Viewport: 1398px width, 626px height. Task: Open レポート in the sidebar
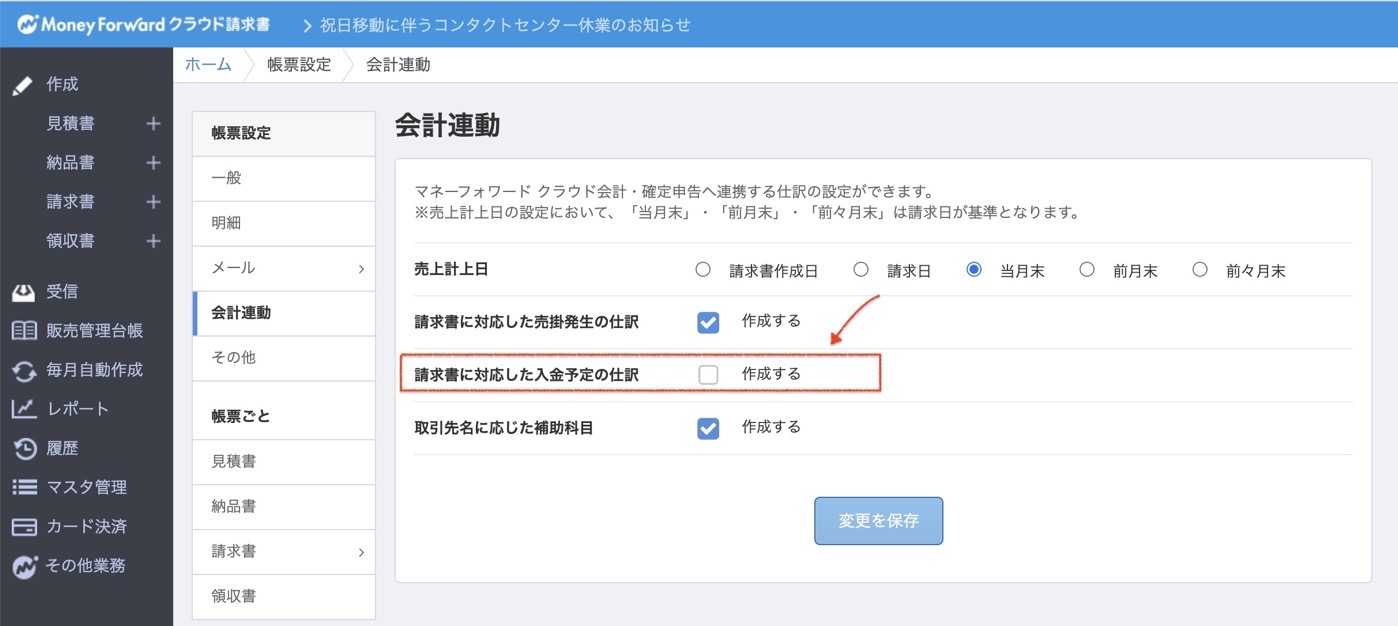[x=78, y=409]
